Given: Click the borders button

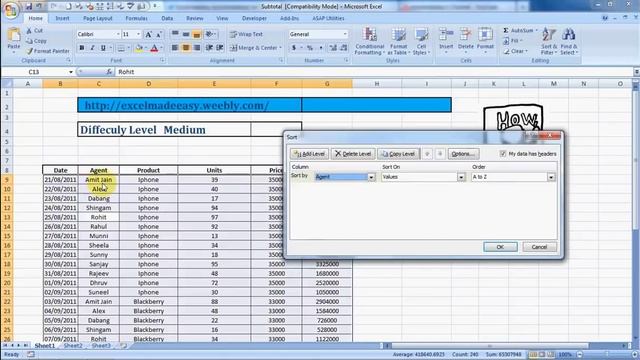Looking at the screenshot, I should click(121, 48).
